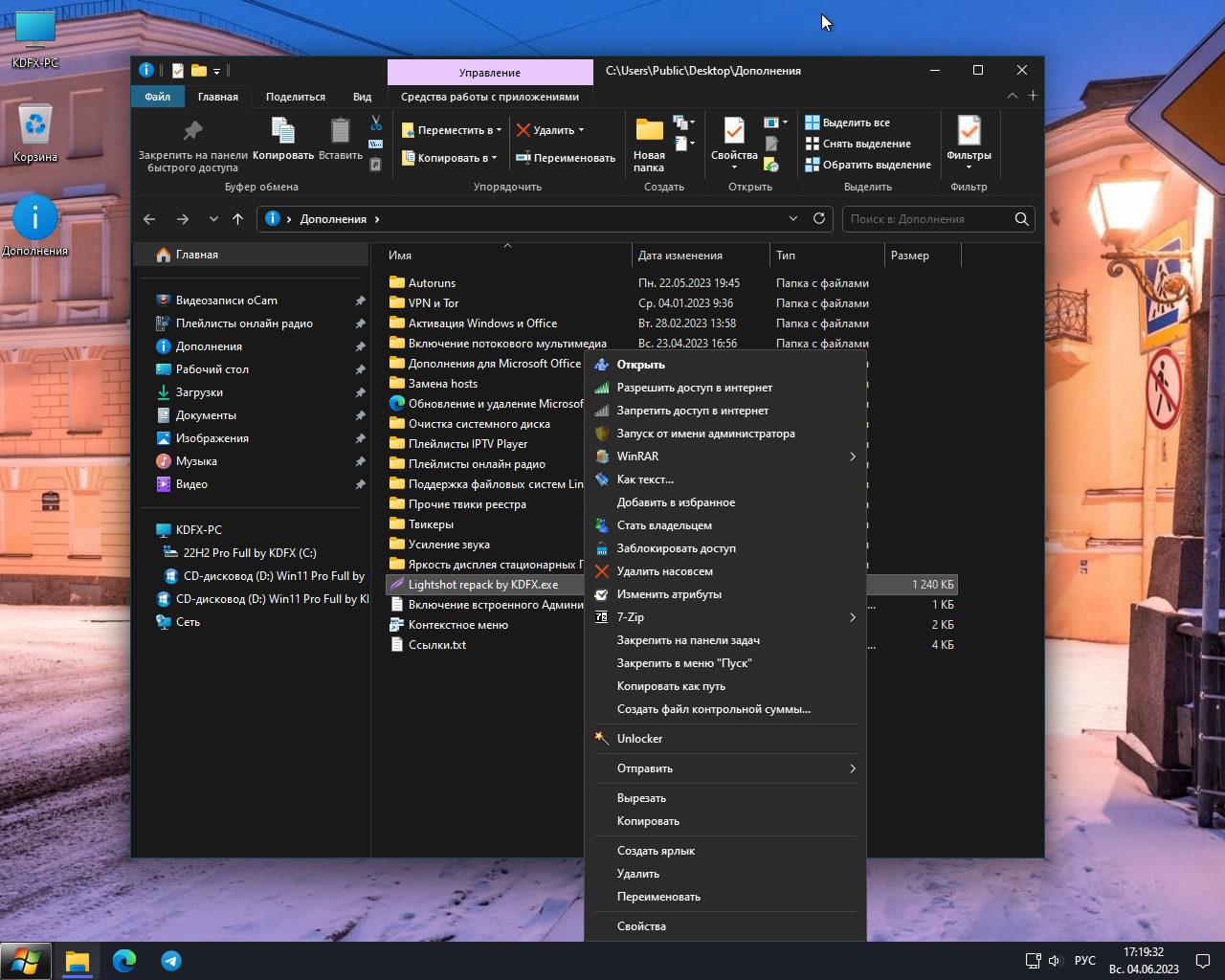The width and height of the screenshot is (1225, 980).
Task: Go up one folder level with the arrow
Action: [238, 219]
